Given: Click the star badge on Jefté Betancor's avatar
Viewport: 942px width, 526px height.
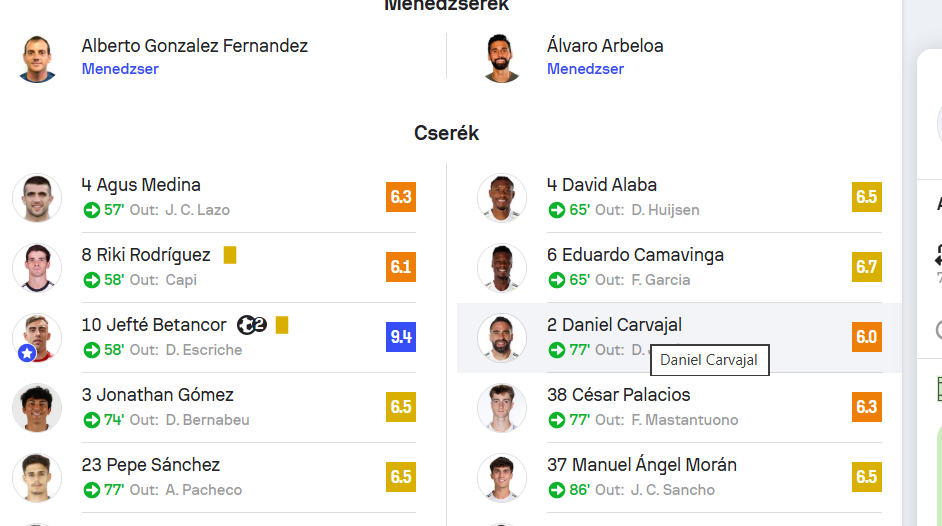Looking at the screenshot, I should (27, 353).
